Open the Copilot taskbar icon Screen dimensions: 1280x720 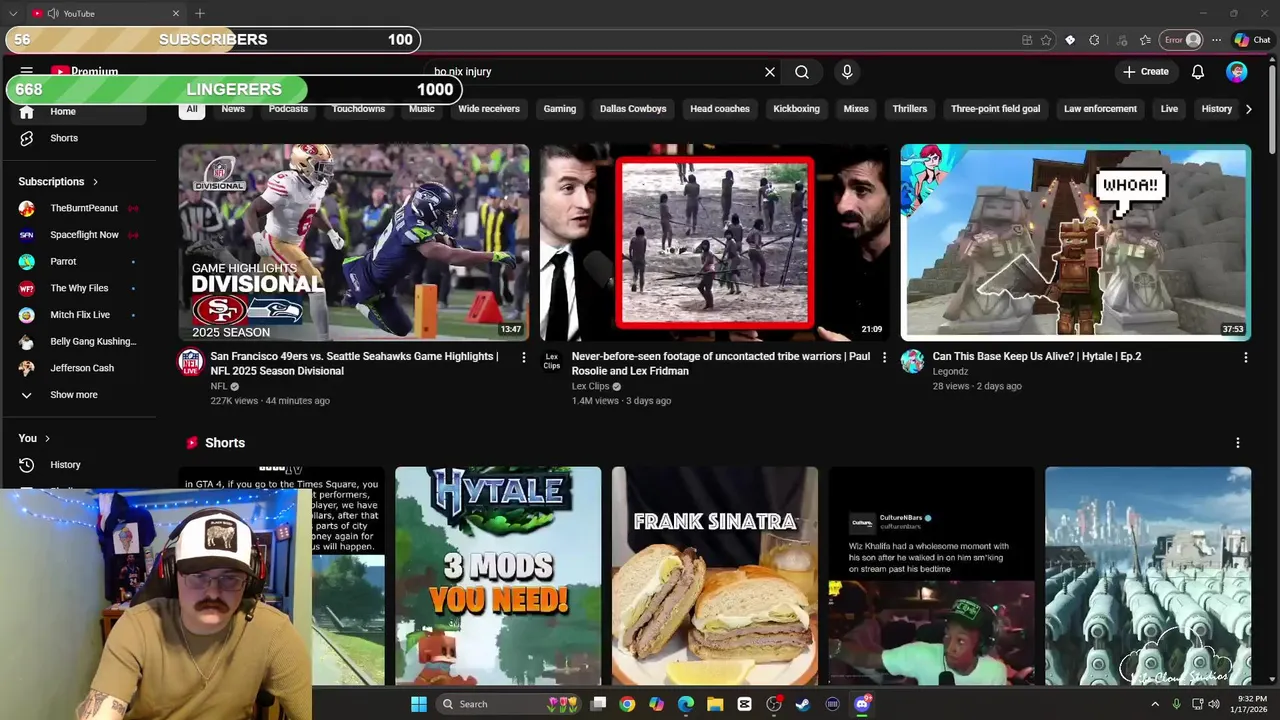(x=656, y=704)
